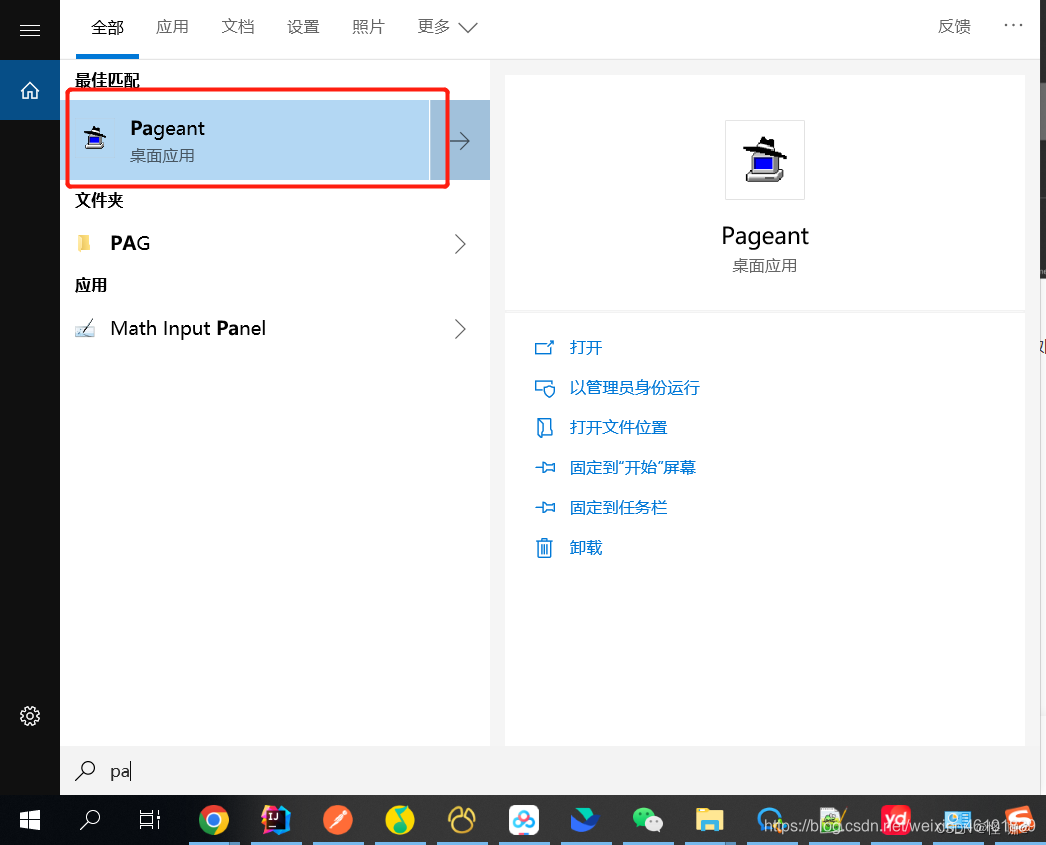Click the 打开 open icon

[544, 347]
